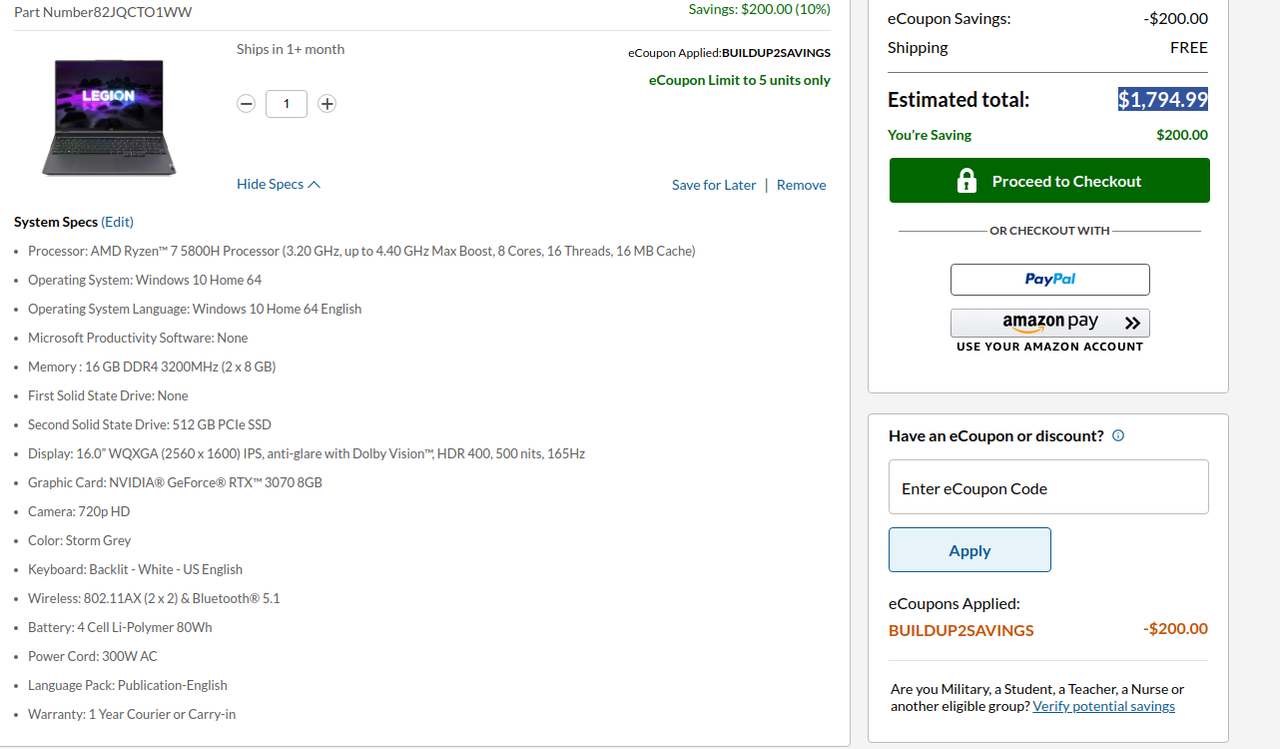This screenshot has width=1280, height=749.
Task: Click the eCoupon Applied:BUILDUP2SAVINGS label in cart item
Action: tap(729, 53)
